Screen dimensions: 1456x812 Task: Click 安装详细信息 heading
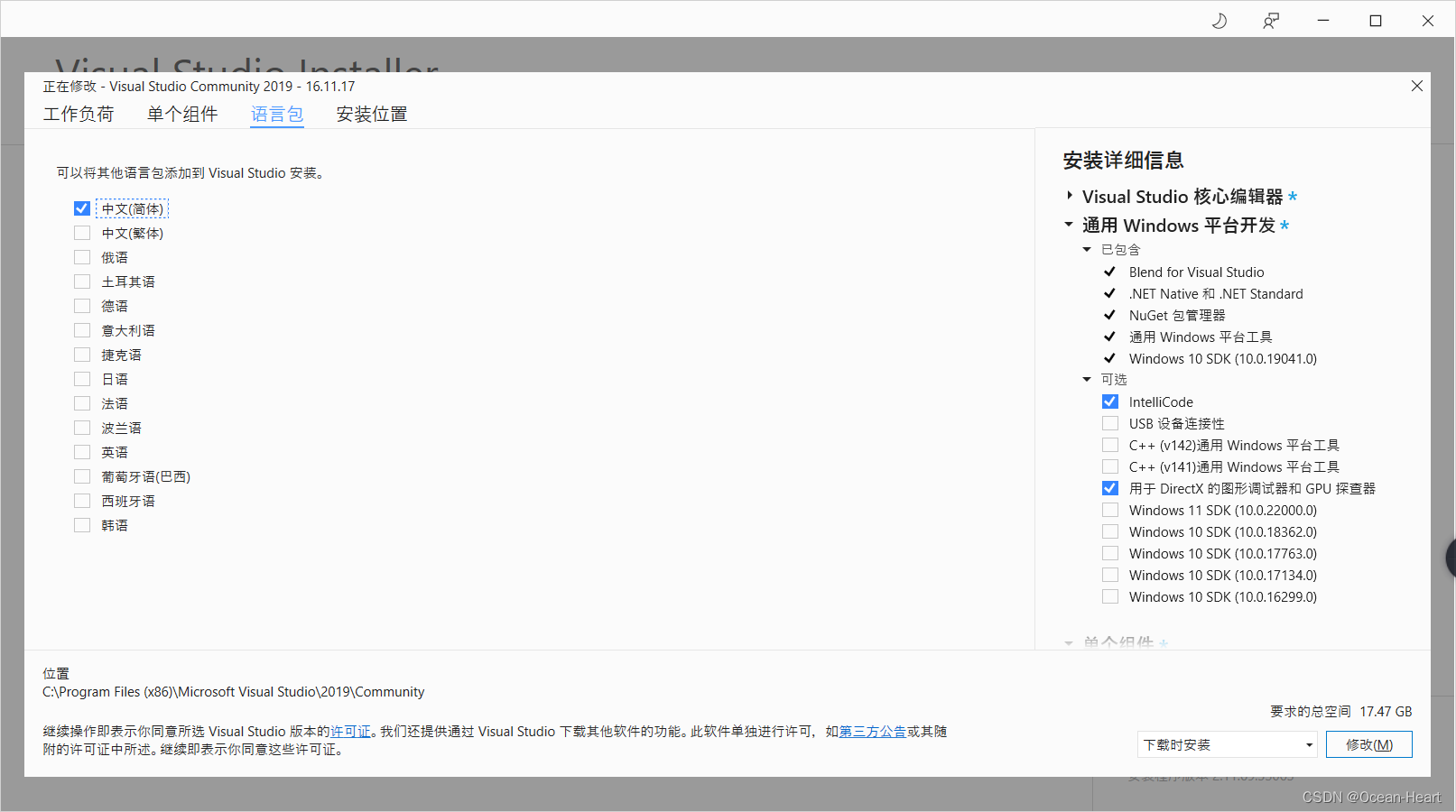[x=1123, y=161]
